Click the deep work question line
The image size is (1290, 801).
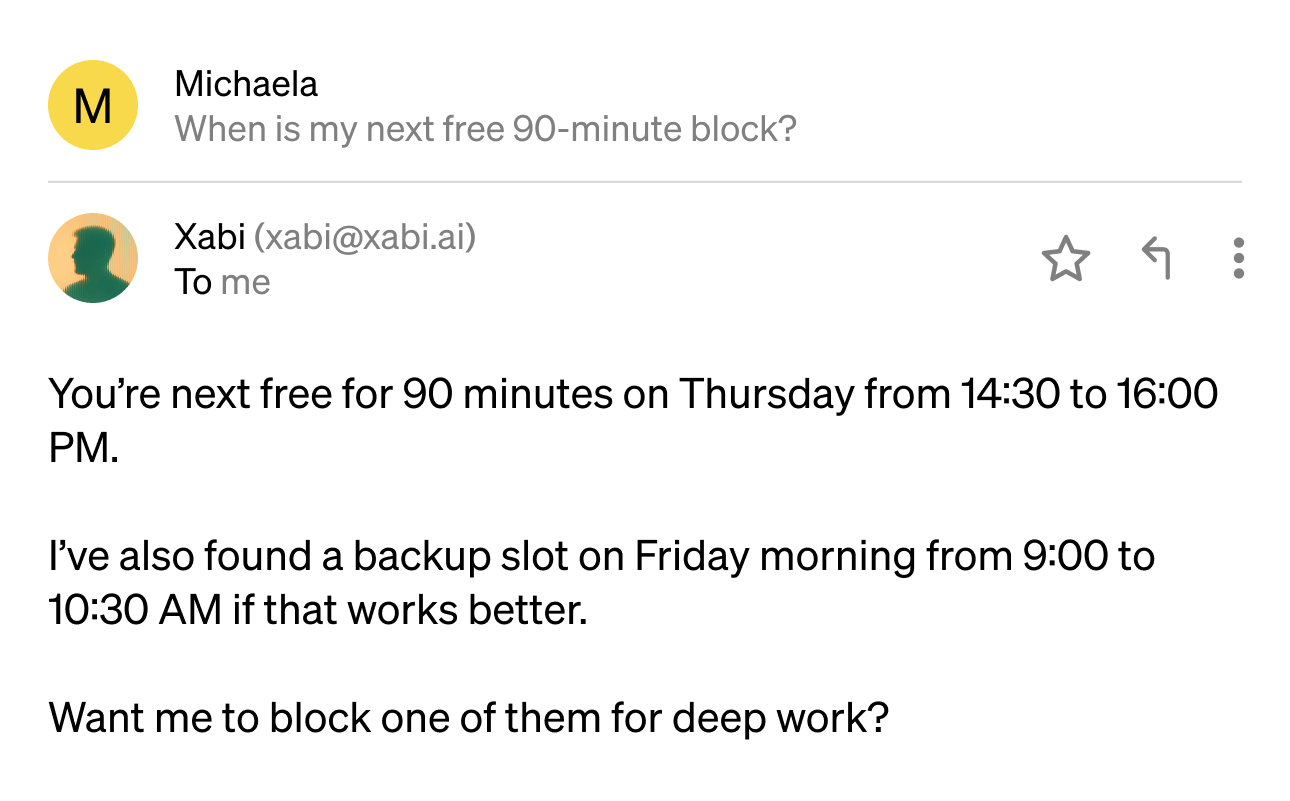click(469, 718)
